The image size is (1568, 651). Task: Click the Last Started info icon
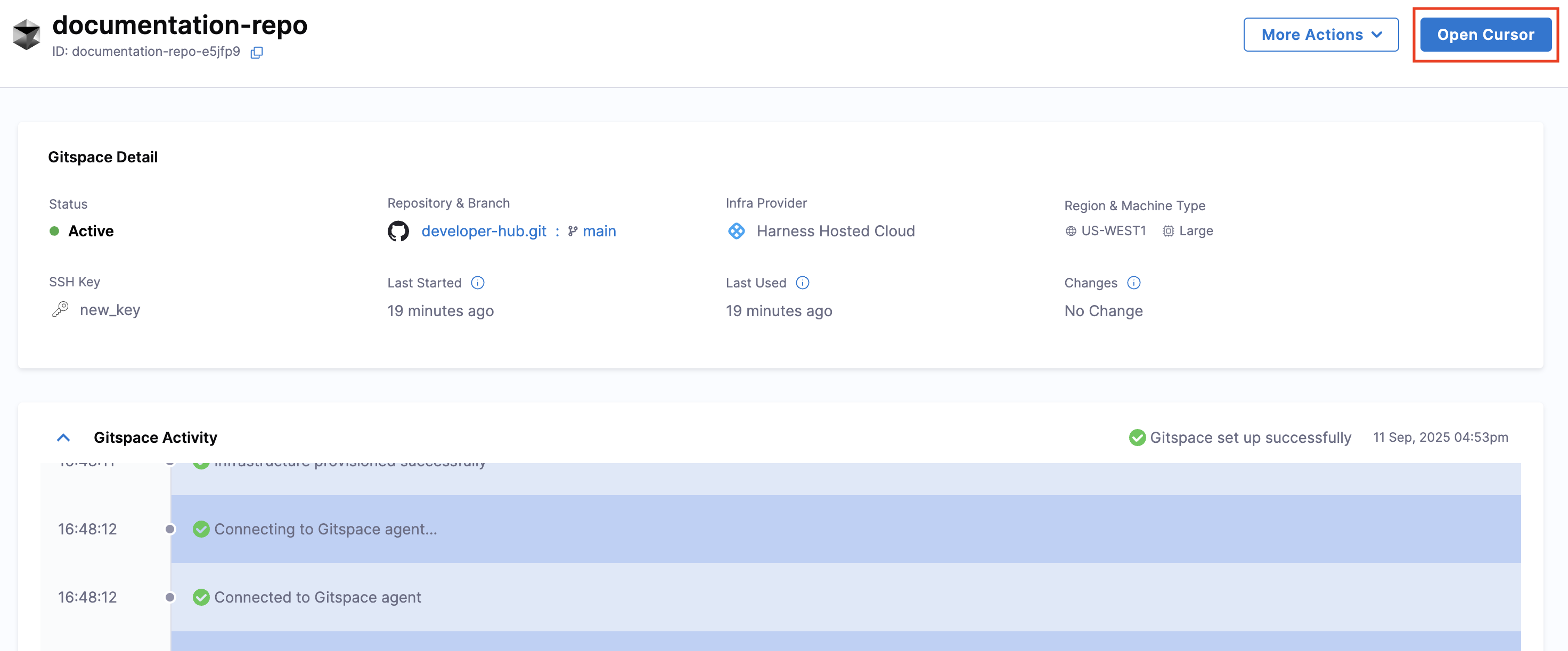478,283
